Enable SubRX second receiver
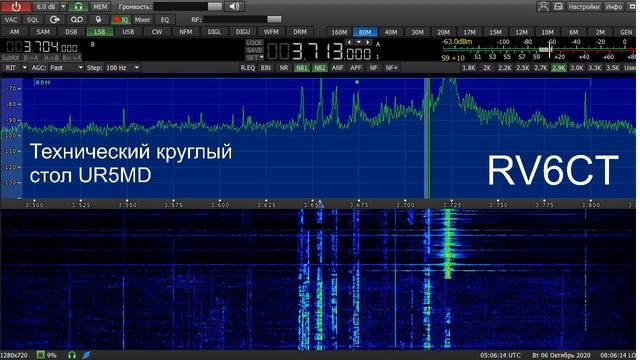 (10, 58)
